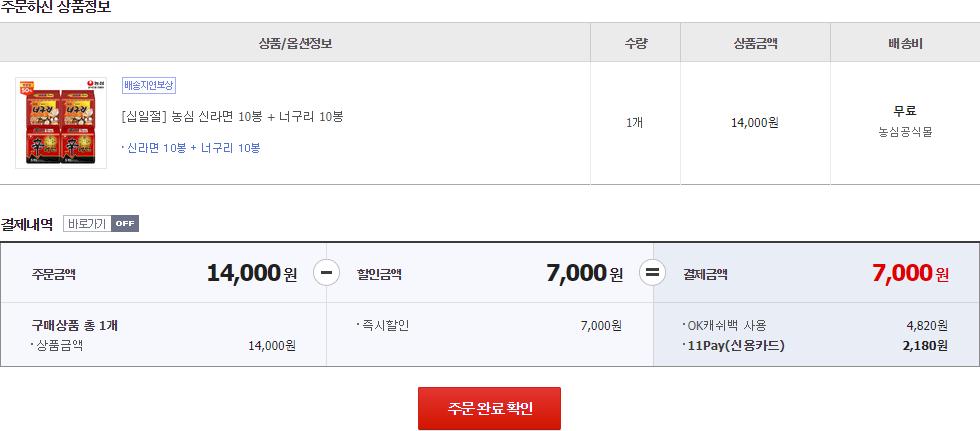Select the 신라면 10봉 + 너구리 10봉 option text
Image resolution: width=980 pixels, height=431 pixels.
tap(194, 148)
